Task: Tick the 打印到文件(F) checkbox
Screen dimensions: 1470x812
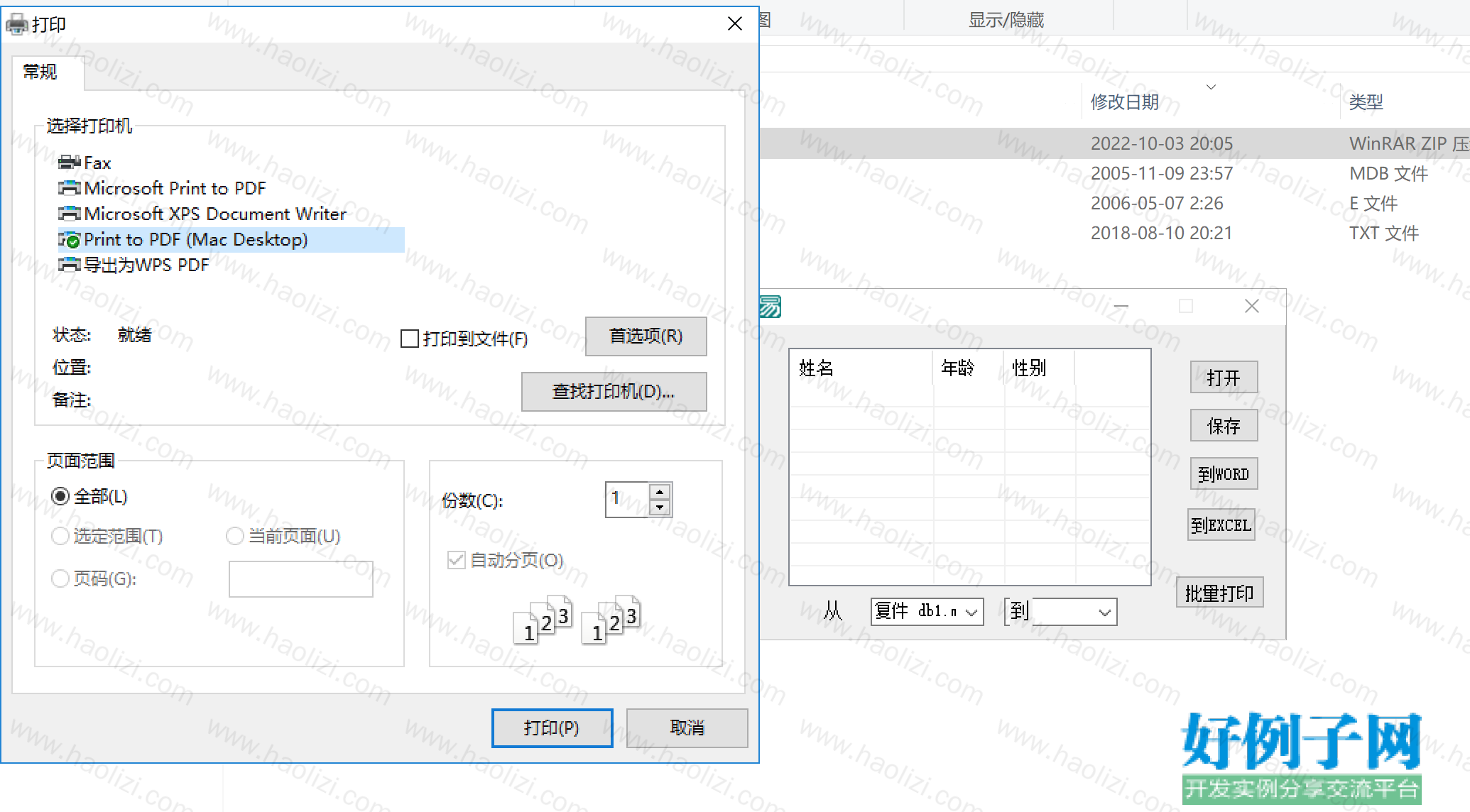Action: pos(410,339)
